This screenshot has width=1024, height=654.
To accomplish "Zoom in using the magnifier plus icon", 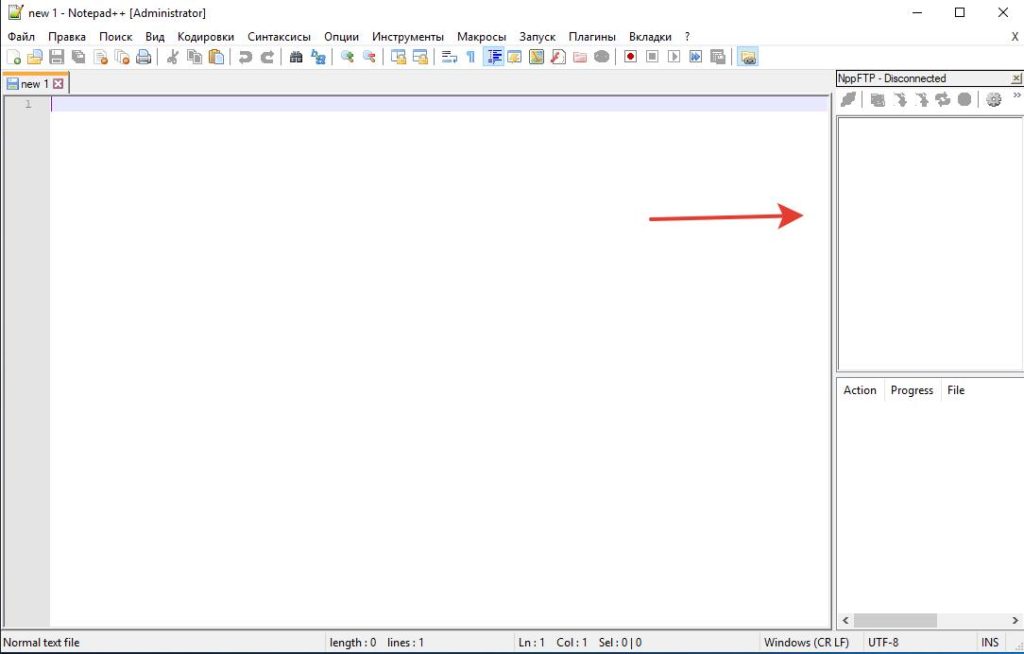I will click(347, 57).
